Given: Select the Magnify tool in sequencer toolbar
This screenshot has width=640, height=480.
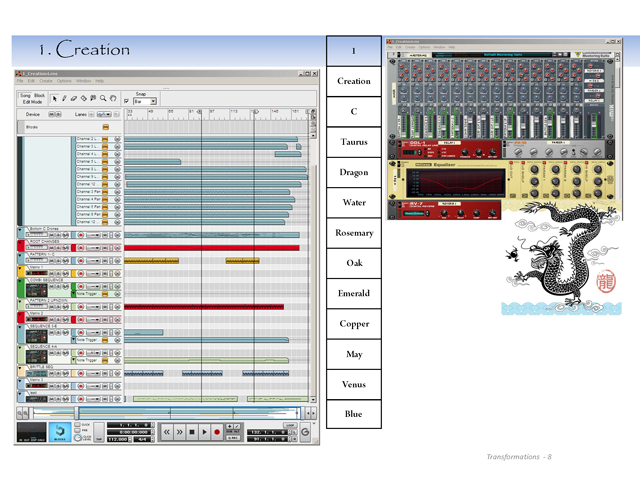Looking at the screenshot, I should (x=103, y=98).
